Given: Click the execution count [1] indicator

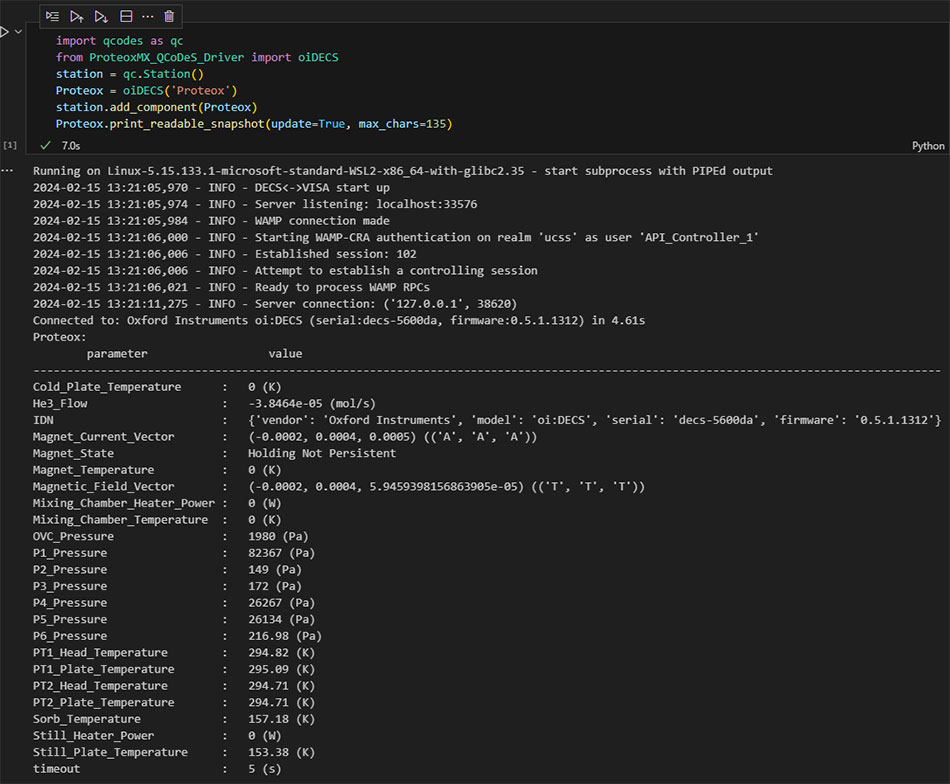Looking at the screenshot, I should (10, 146).
